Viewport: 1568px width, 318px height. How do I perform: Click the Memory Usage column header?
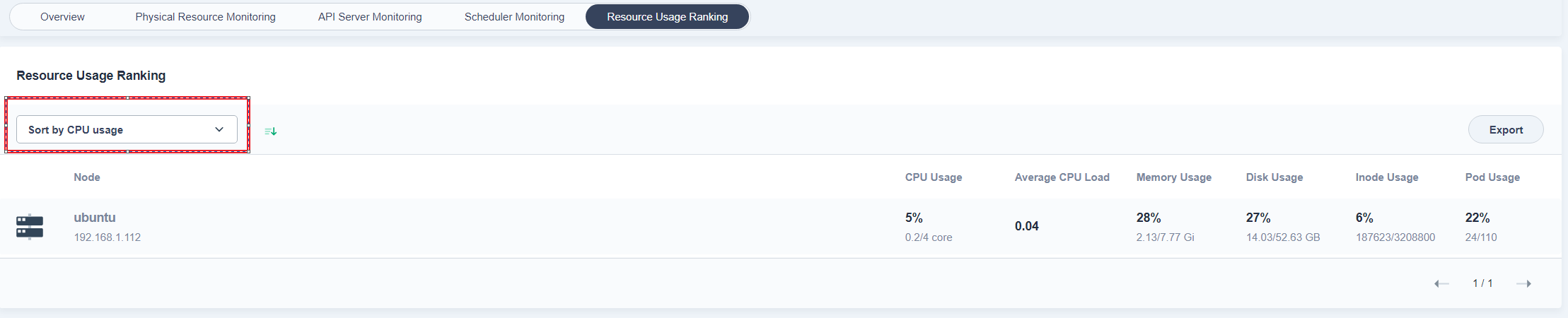(1173, 177)
